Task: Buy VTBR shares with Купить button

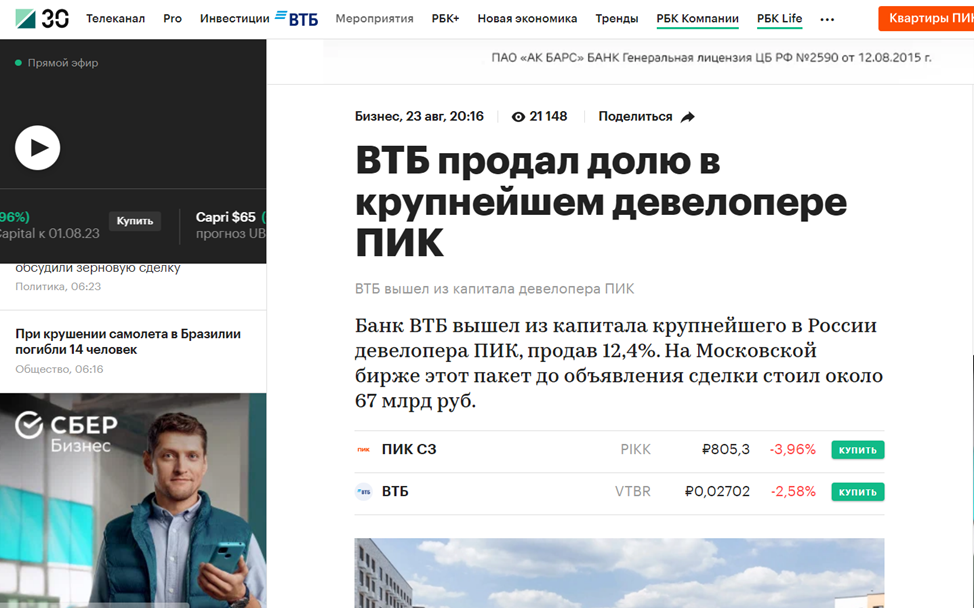Action: [x=858, y=492]
